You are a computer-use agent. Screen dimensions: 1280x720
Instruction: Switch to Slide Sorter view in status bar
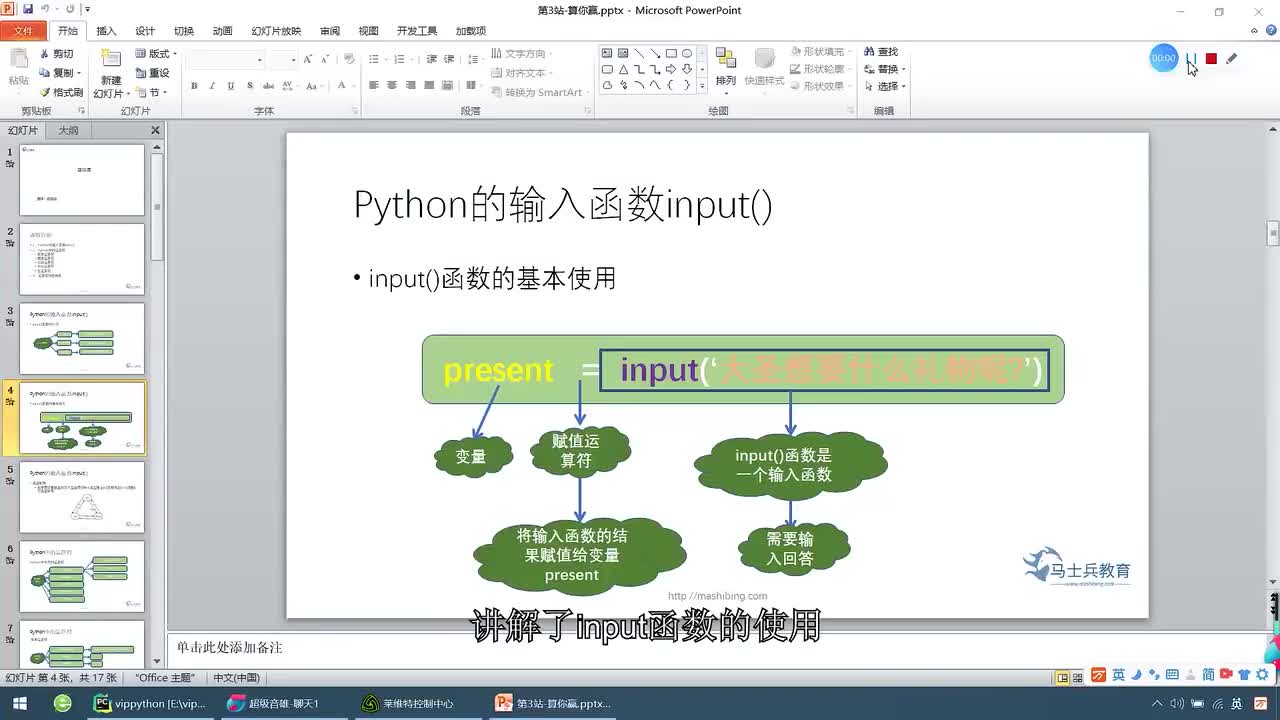pyautogui.click(x=1078, y=677)
